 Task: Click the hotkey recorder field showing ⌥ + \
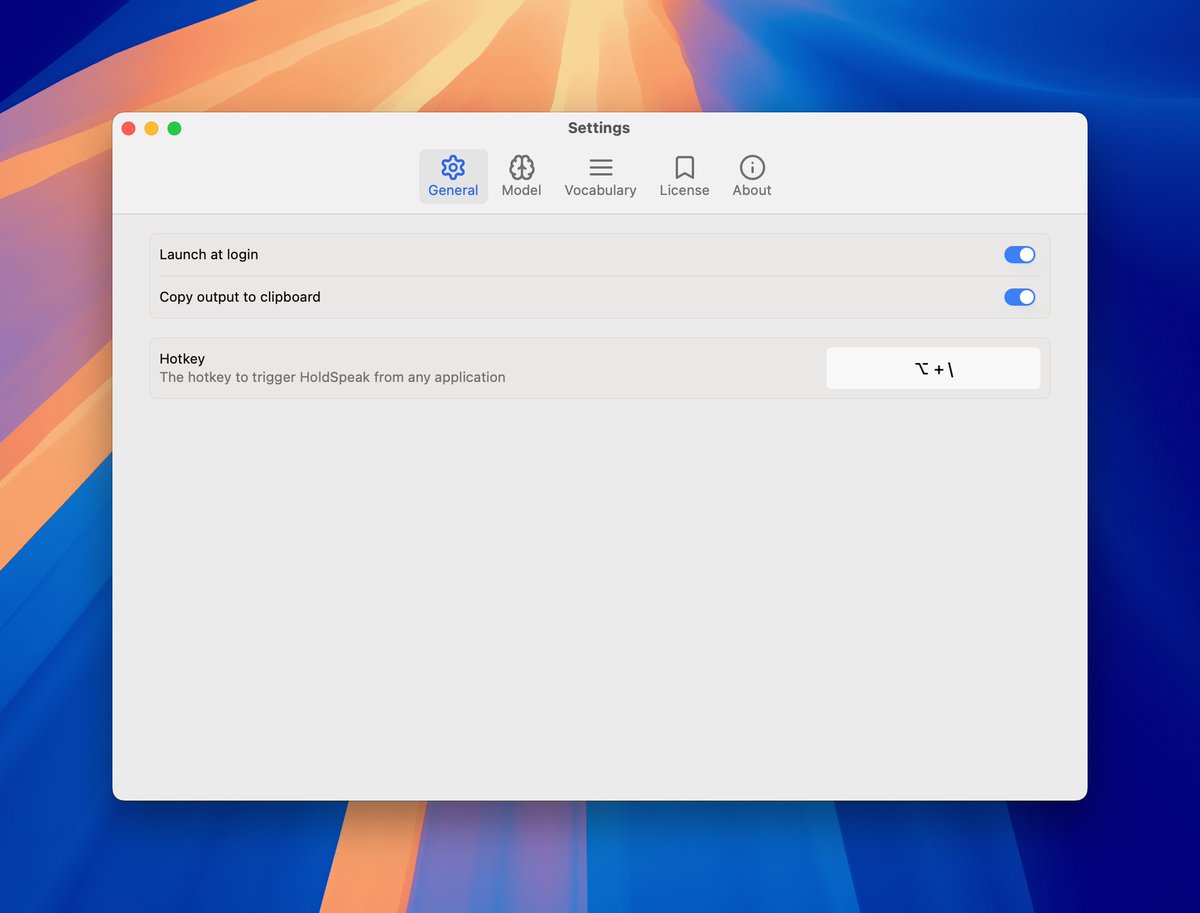pyautogui.click(x=933, y=369)
